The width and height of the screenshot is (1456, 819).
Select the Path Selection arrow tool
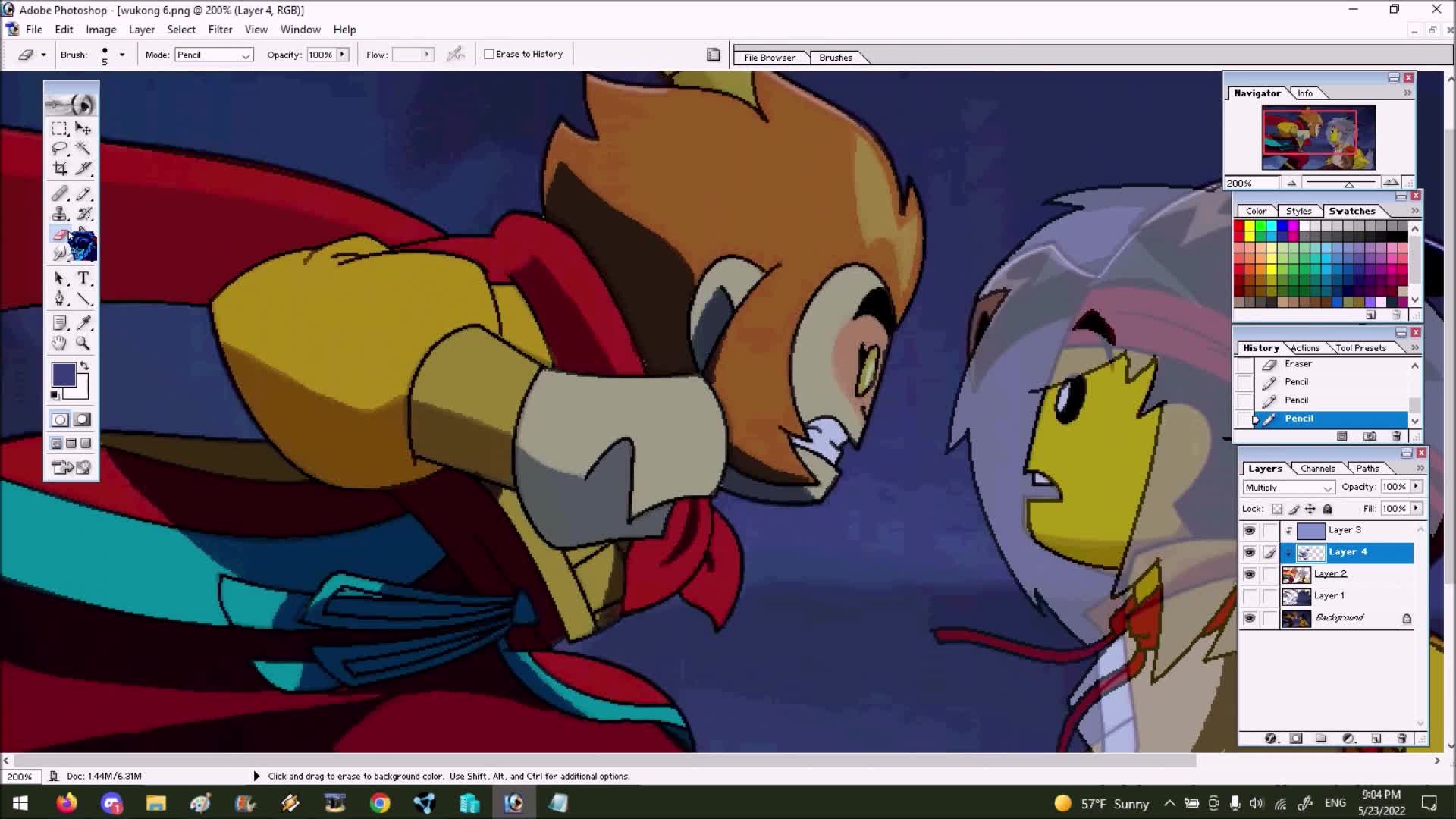tap(59, 278)
